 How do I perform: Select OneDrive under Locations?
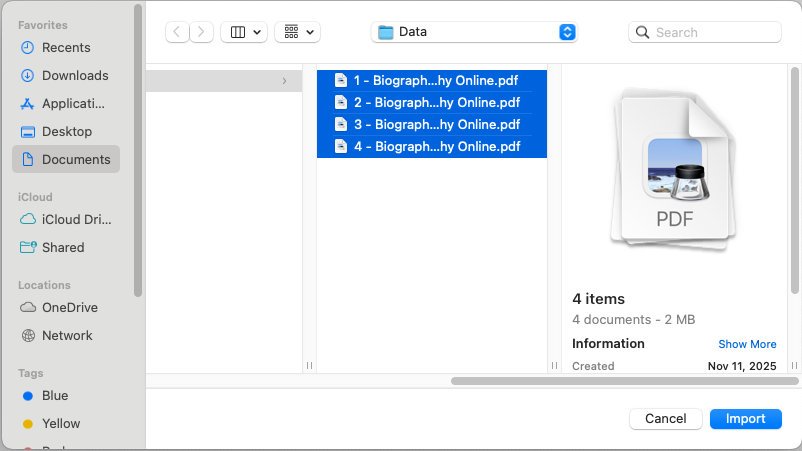tap(69, 307)
